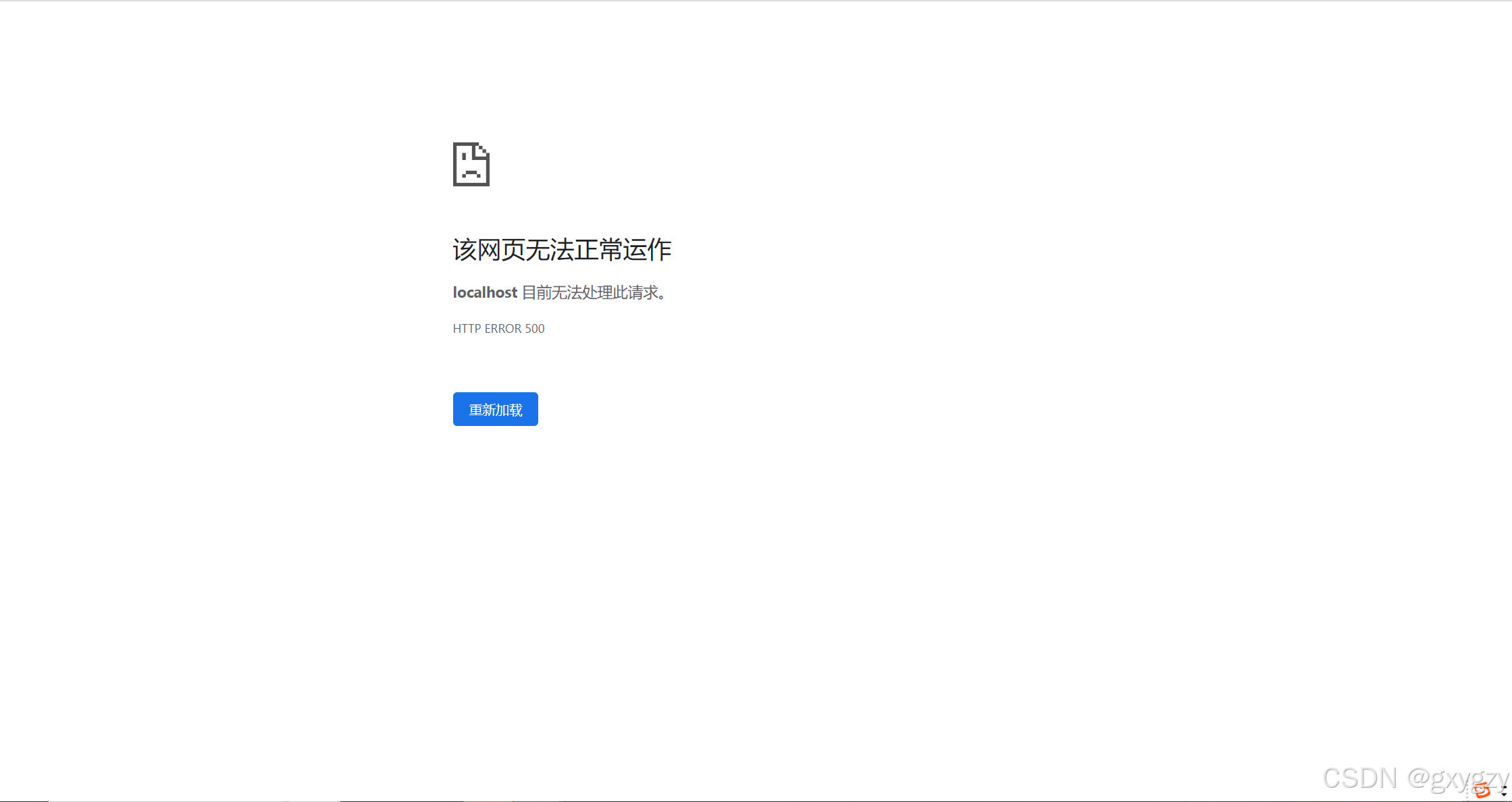Click the frowning mouth on the error icon
The height and width of the screenshot is (802, 1512).
click(x=471, y=174)
